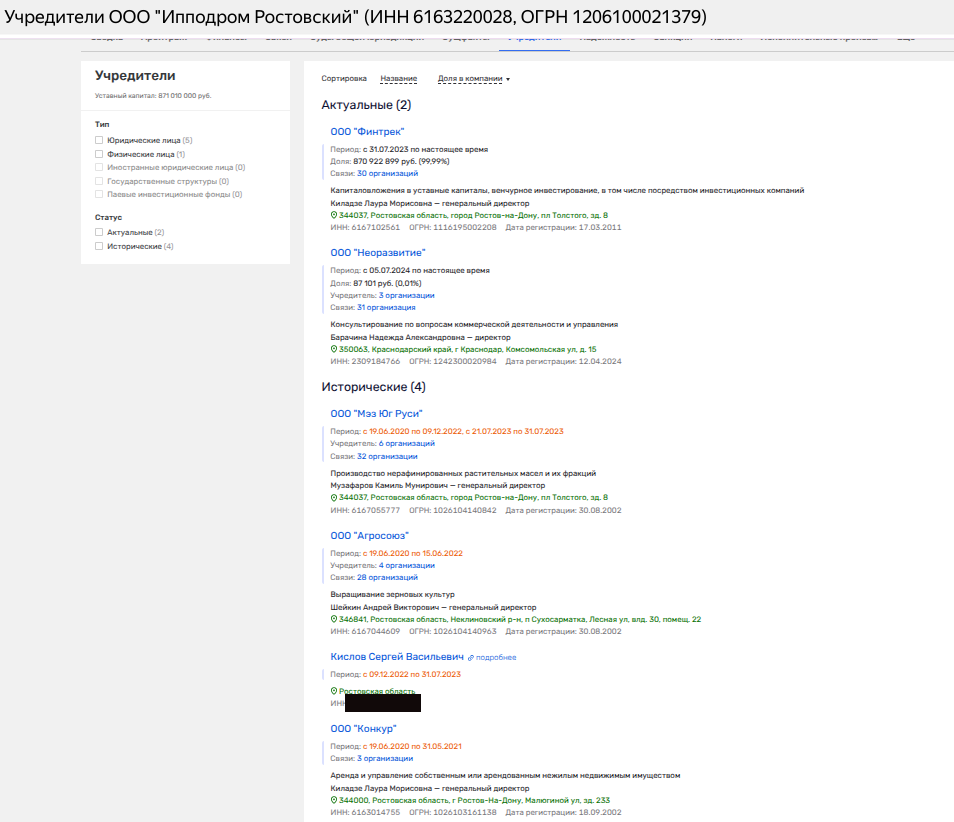The height and width of the screenshot is (822, 954).
Task: Open Кислов Сергей Васильевич profile link
Action: click(397, 657)
